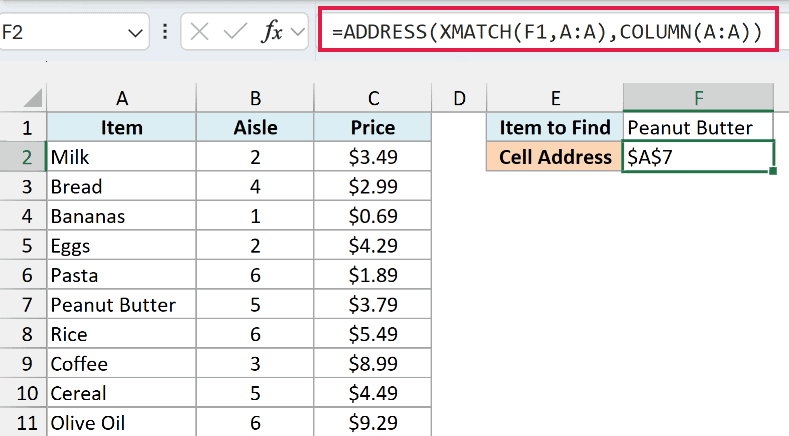Select the $A$7 result cell

(x=698, y=157)
